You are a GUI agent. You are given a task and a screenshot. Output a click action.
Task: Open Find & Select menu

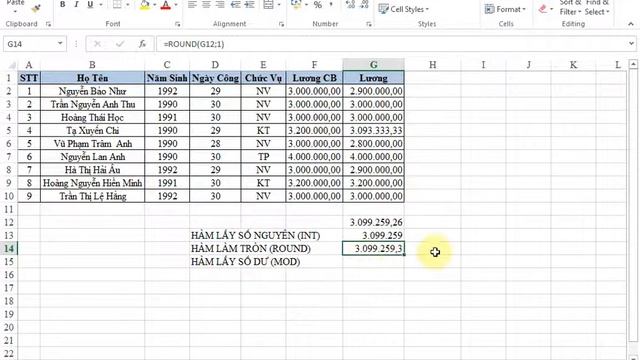point(597,8)
